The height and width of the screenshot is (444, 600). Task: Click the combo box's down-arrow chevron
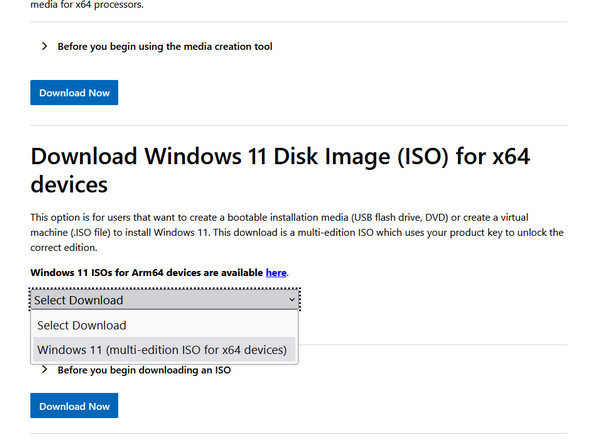(x=291, y=299)
